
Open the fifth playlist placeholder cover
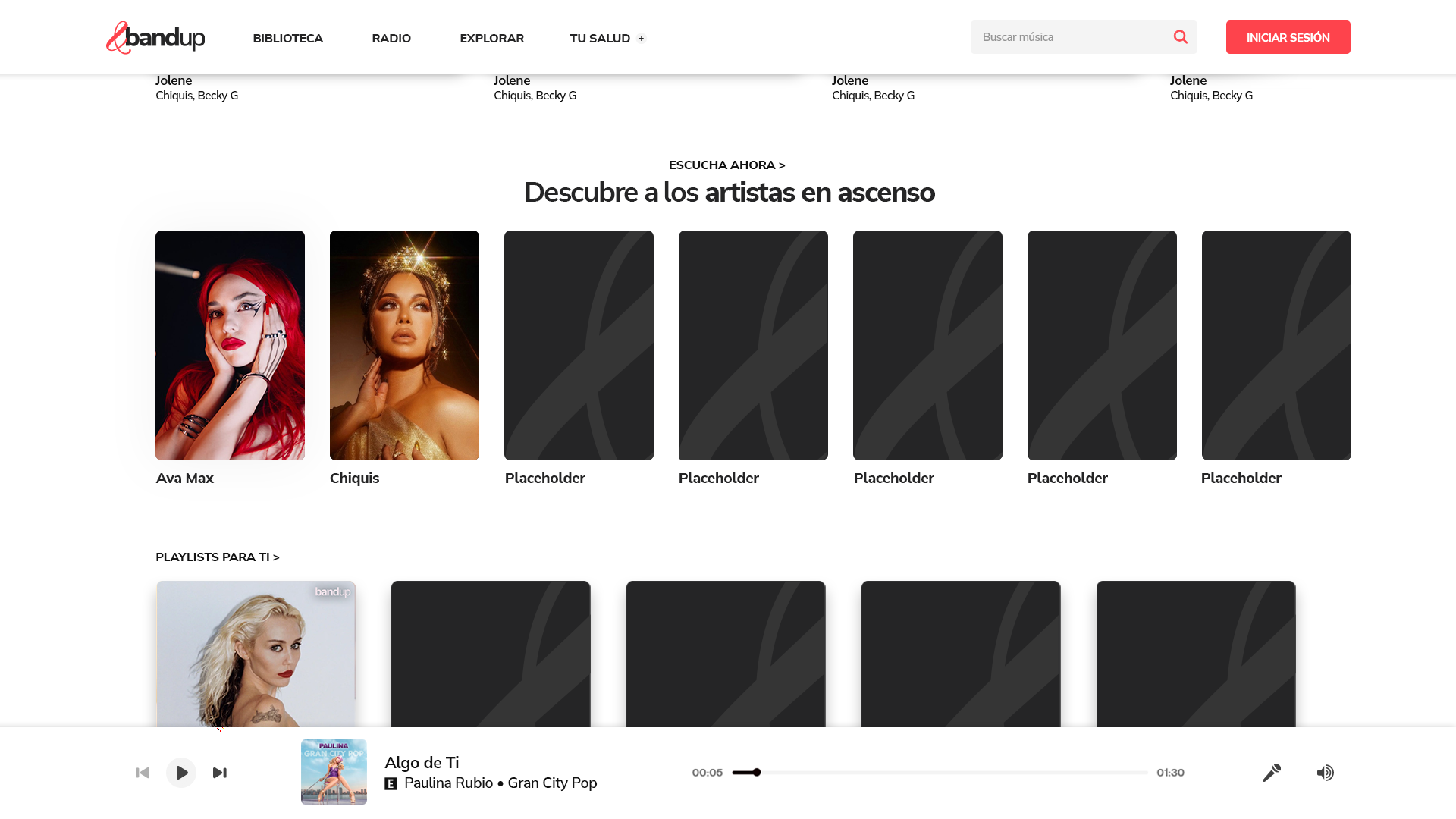tap(1196, 654)
